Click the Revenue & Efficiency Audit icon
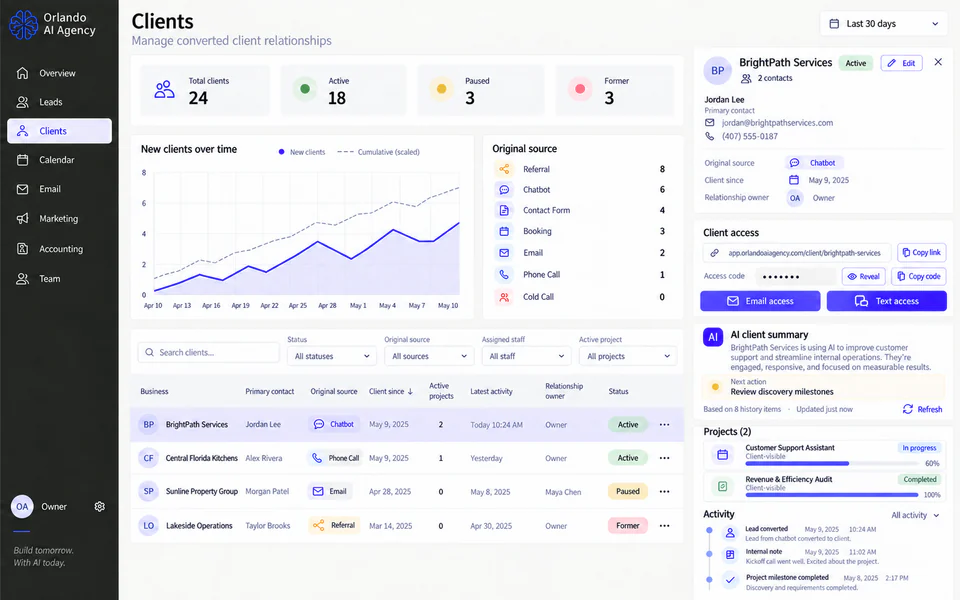Viewport: 960px width, 600px height. (722, 486)
